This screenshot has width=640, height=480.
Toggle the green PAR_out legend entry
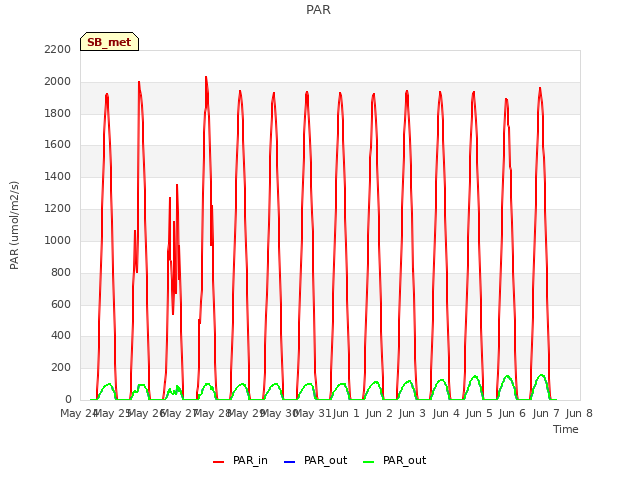tap(394, 460)
